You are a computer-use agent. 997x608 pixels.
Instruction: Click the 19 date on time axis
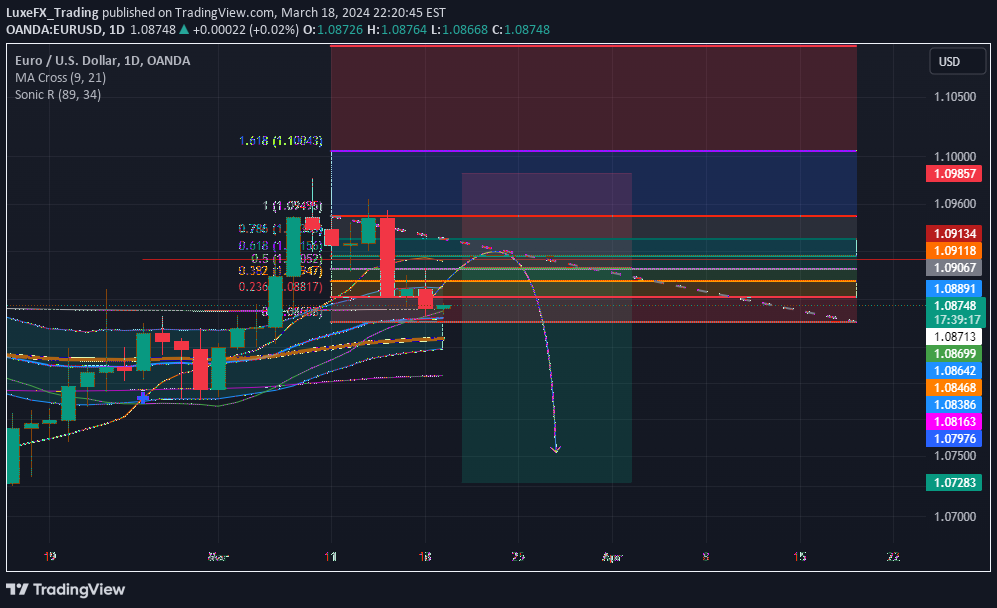[x=50, y=556]
